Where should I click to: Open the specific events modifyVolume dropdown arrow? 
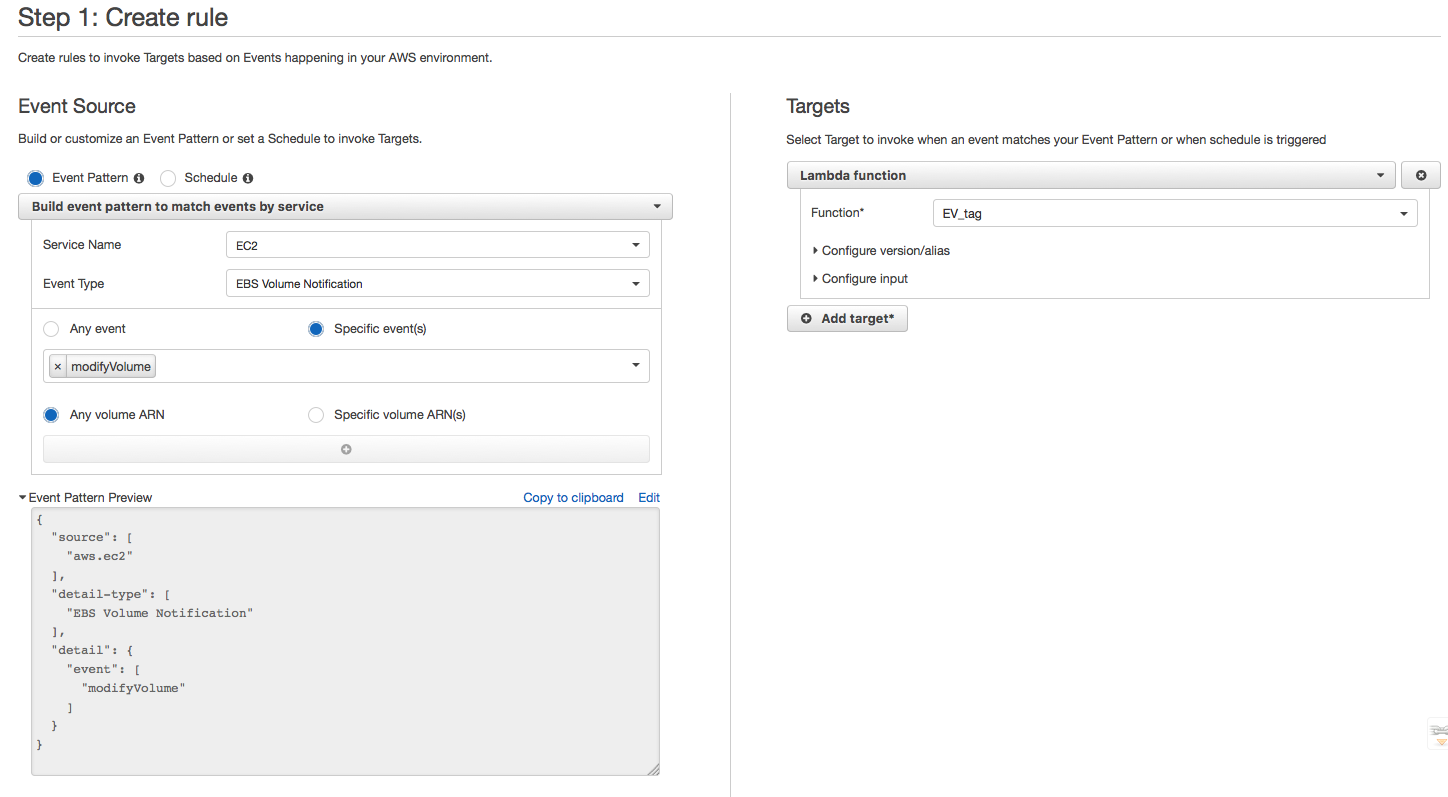click(636, 366)
